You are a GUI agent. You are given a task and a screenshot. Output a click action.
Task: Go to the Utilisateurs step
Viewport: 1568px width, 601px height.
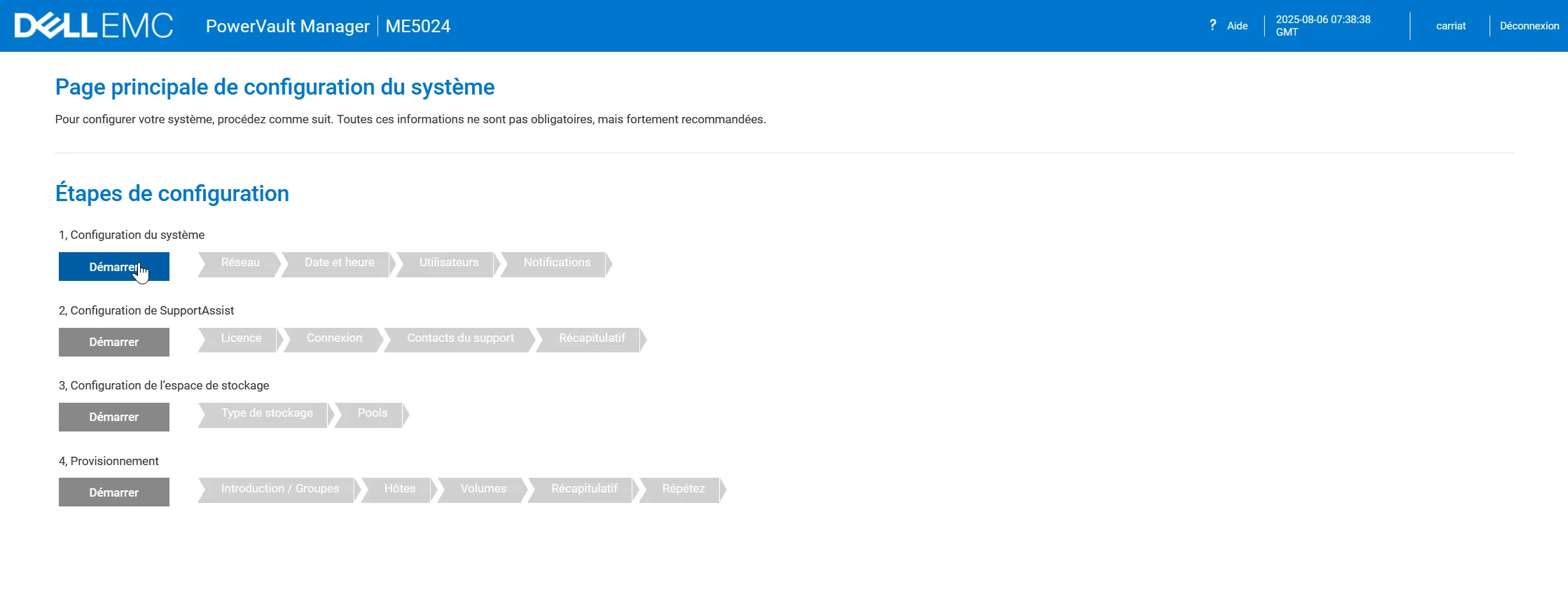click(x=448, y=263)
